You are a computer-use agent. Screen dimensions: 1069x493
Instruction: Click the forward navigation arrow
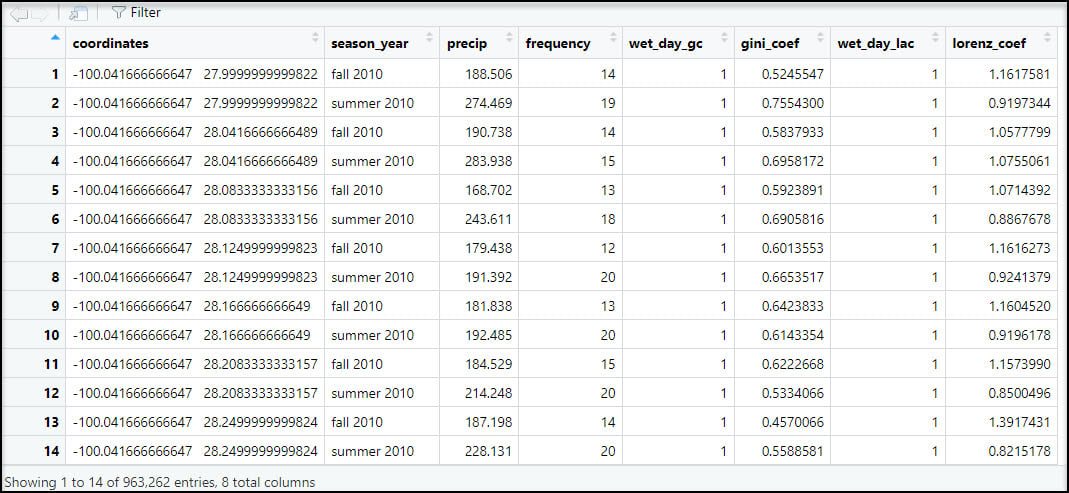pyautogui.click(x=39, y=13)
